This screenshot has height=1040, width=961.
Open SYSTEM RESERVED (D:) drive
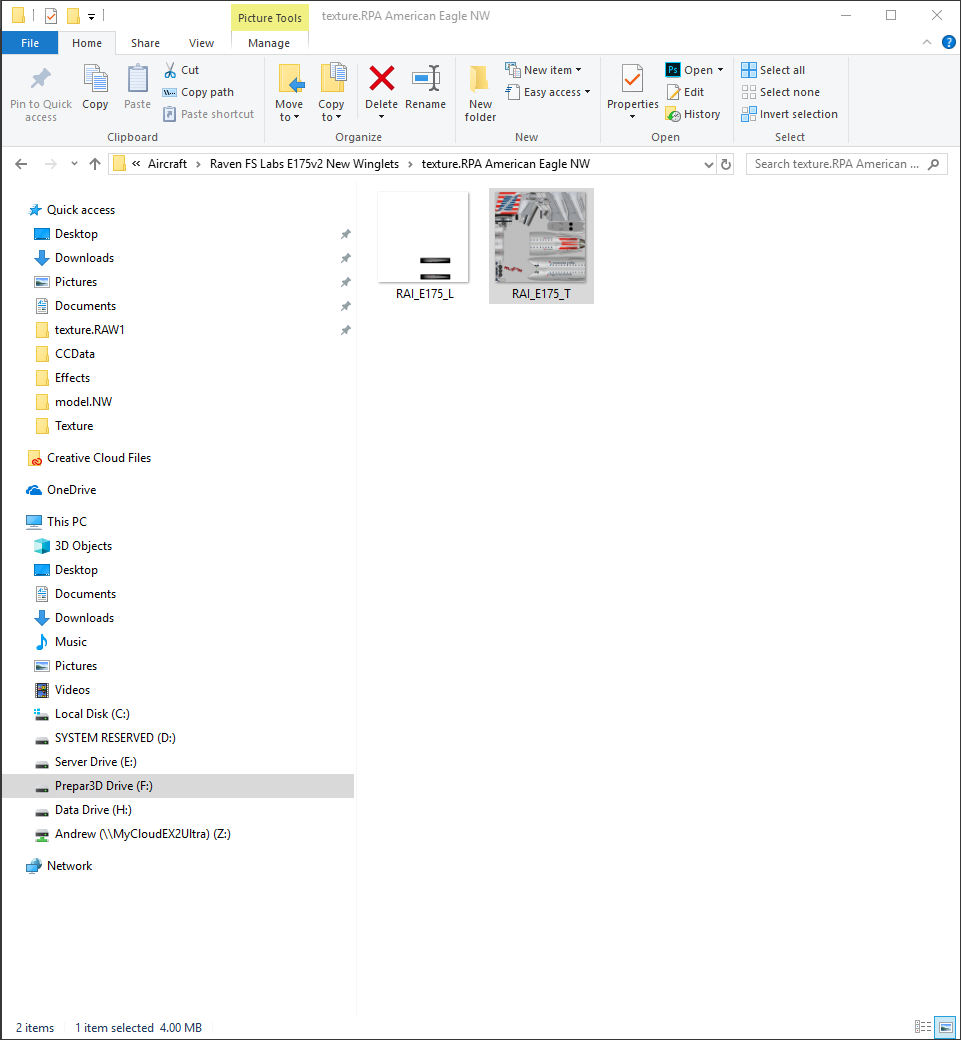click(x=115, y=738)
